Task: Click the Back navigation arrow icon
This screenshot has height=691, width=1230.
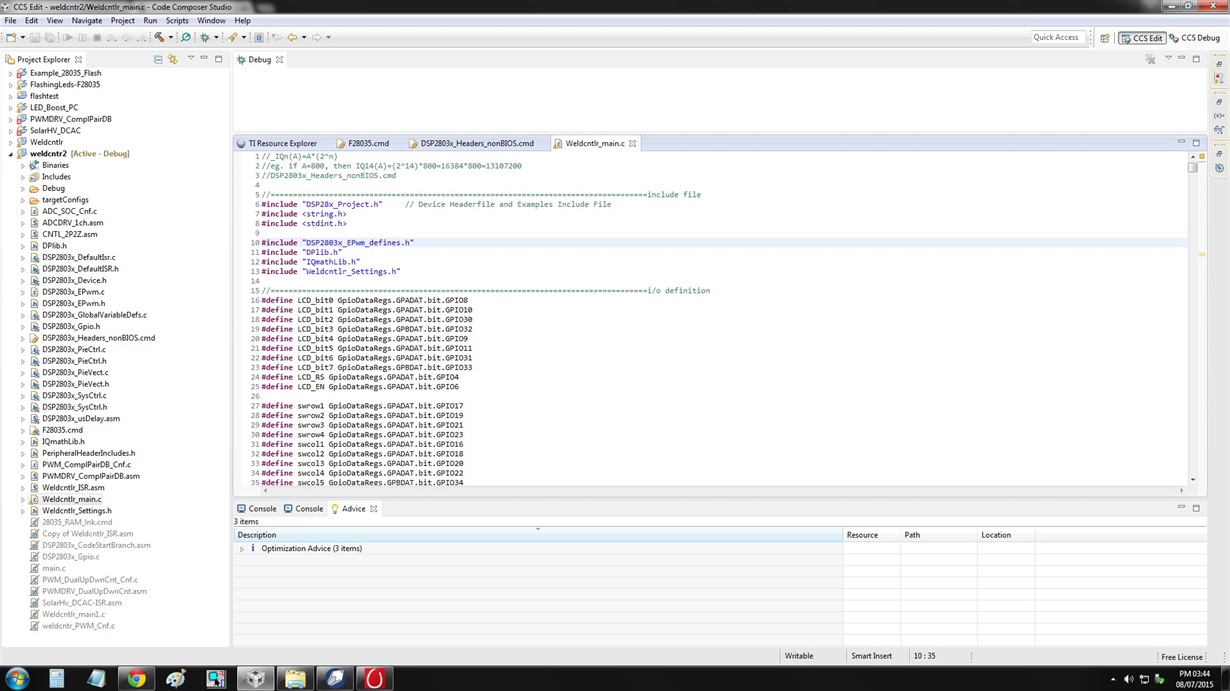Action: 293,37
